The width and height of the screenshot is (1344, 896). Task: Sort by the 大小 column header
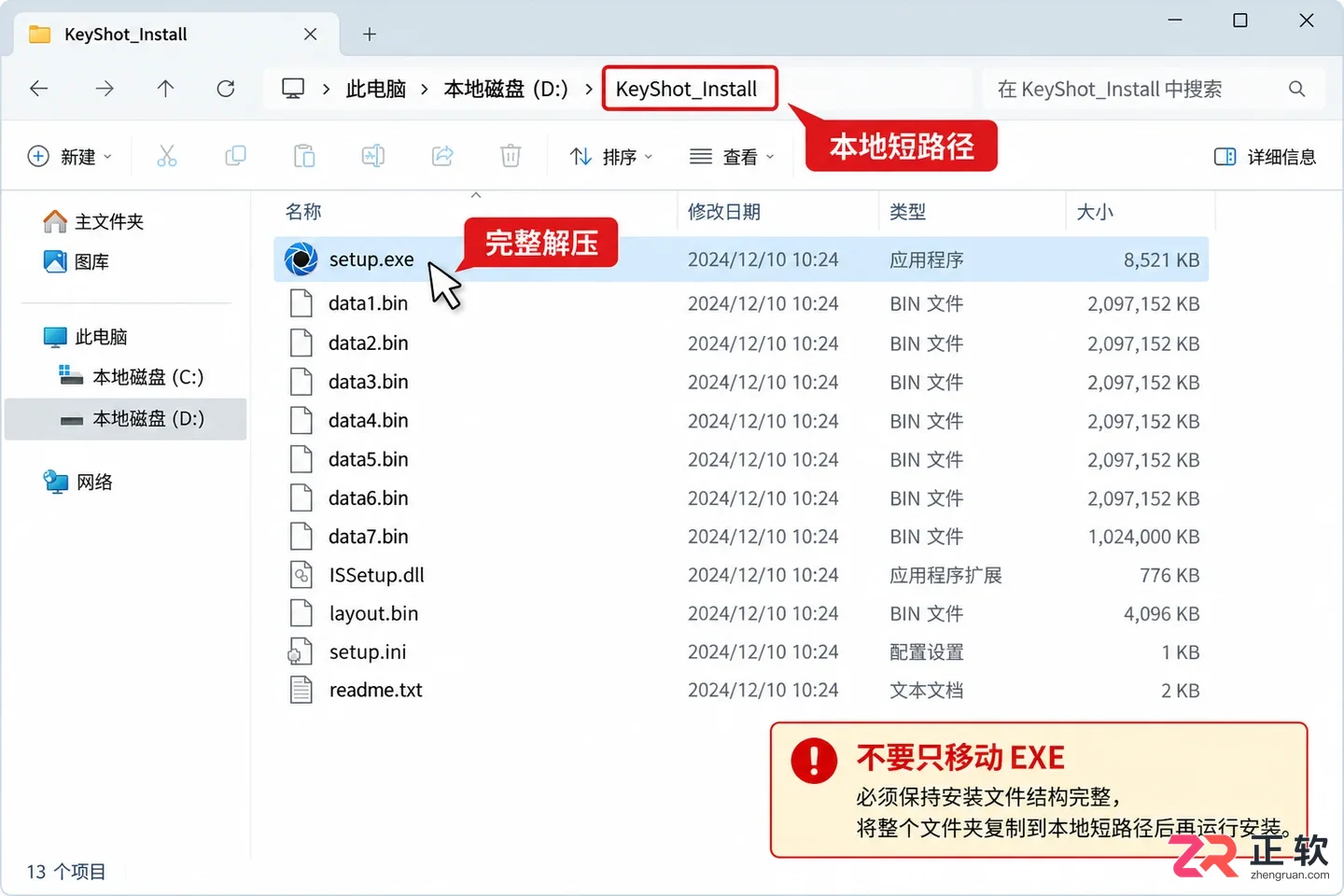(1095, 212)
